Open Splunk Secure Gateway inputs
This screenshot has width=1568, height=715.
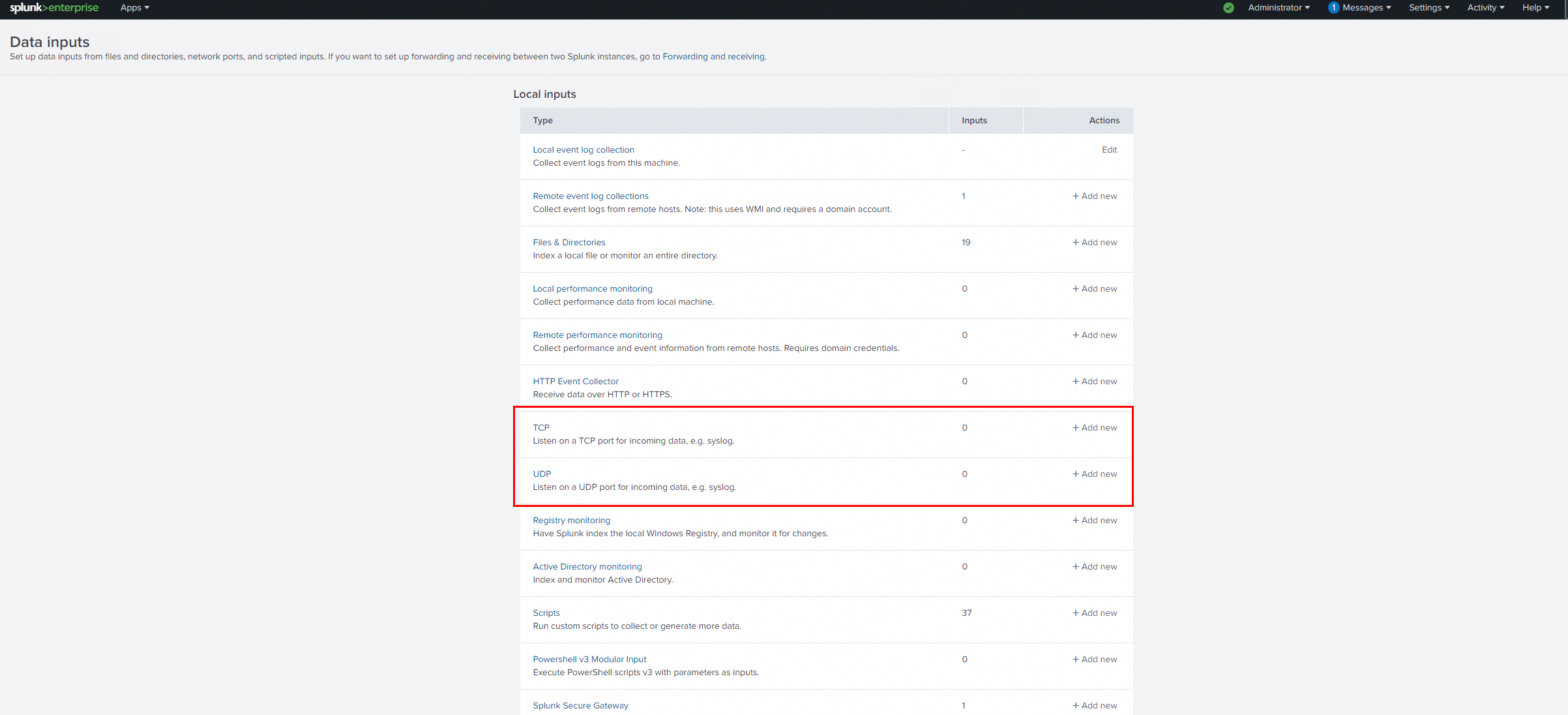tap(580, 706)
